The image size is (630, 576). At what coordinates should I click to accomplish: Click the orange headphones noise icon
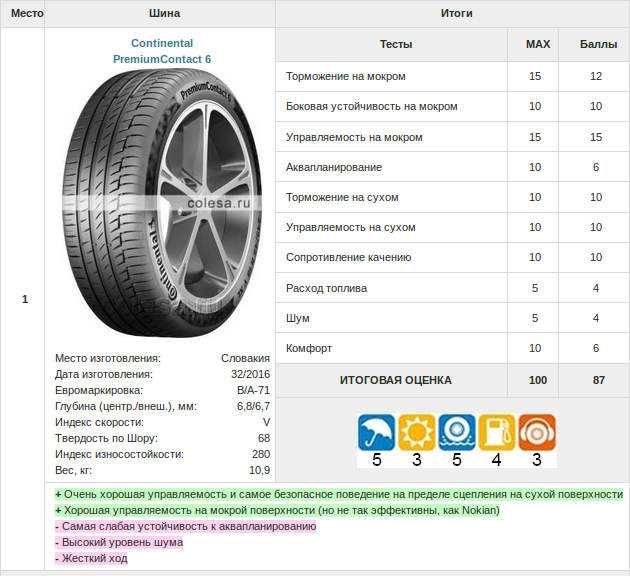(537, 433)
